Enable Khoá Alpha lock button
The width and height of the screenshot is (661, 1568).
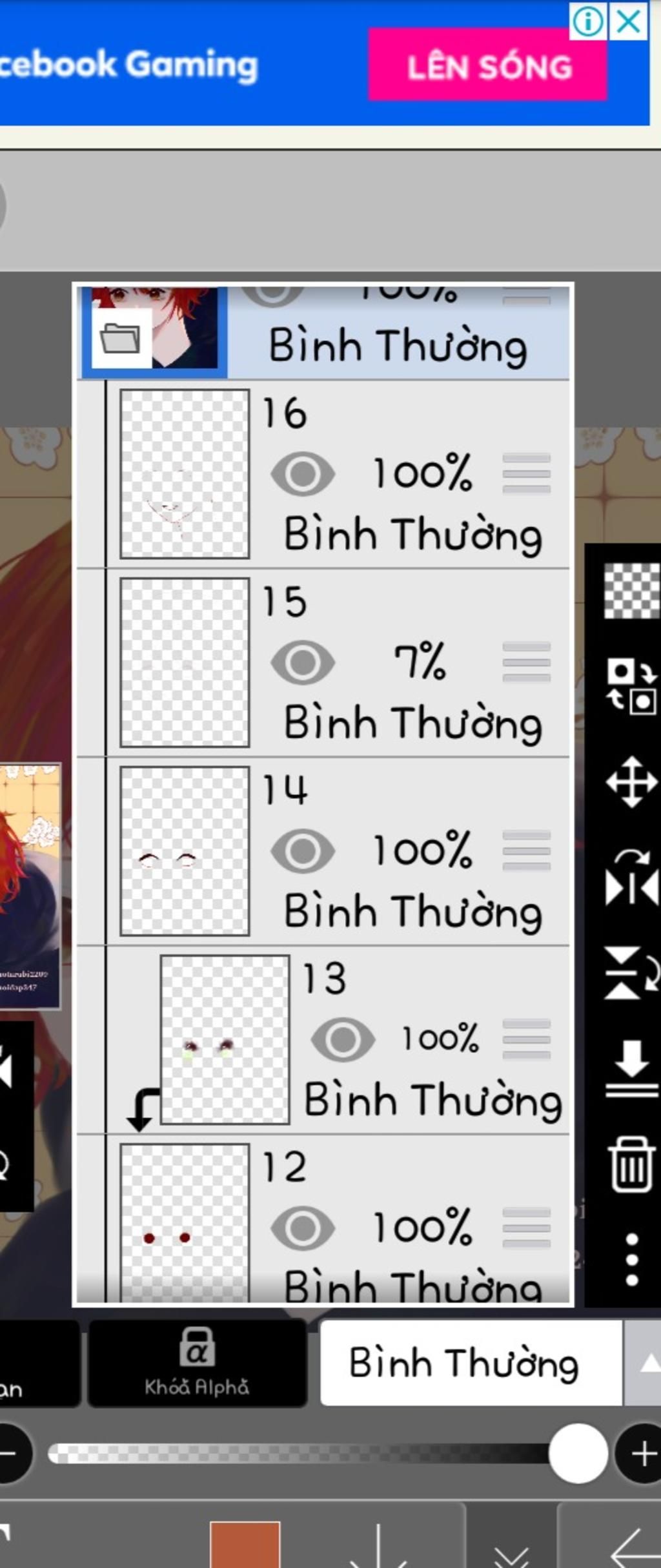(196, 1363)
